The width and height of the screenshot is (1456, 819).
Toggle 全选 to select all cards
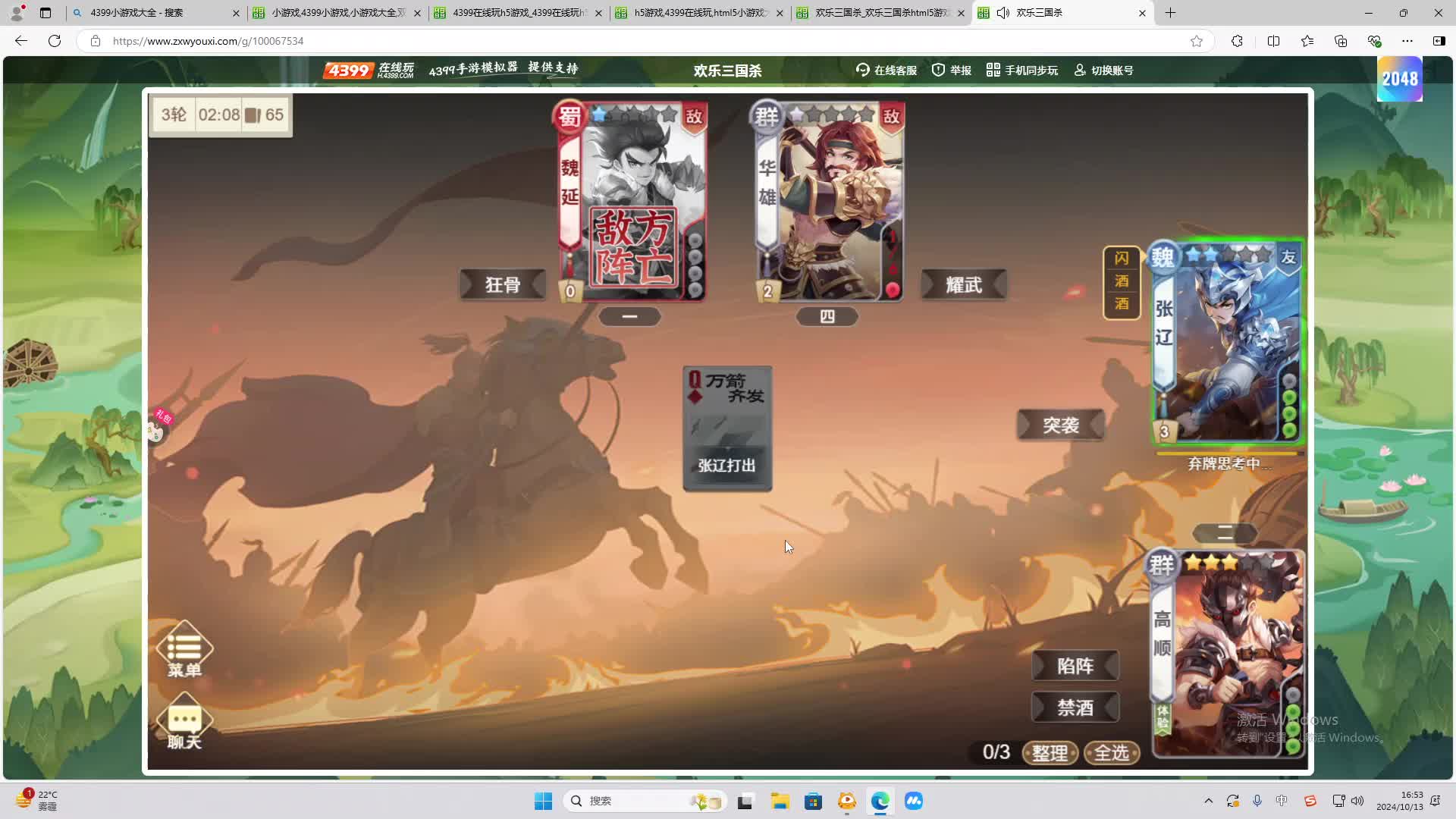tap(1112, 752)
